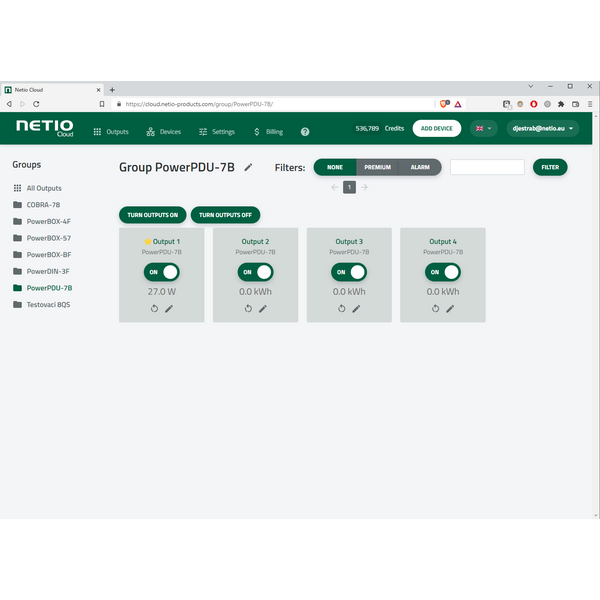This screenshot has width=600, height=600.
Task: Click the pencil icon beside Group PowerPDU-7B title
Action: click(248, 167)
